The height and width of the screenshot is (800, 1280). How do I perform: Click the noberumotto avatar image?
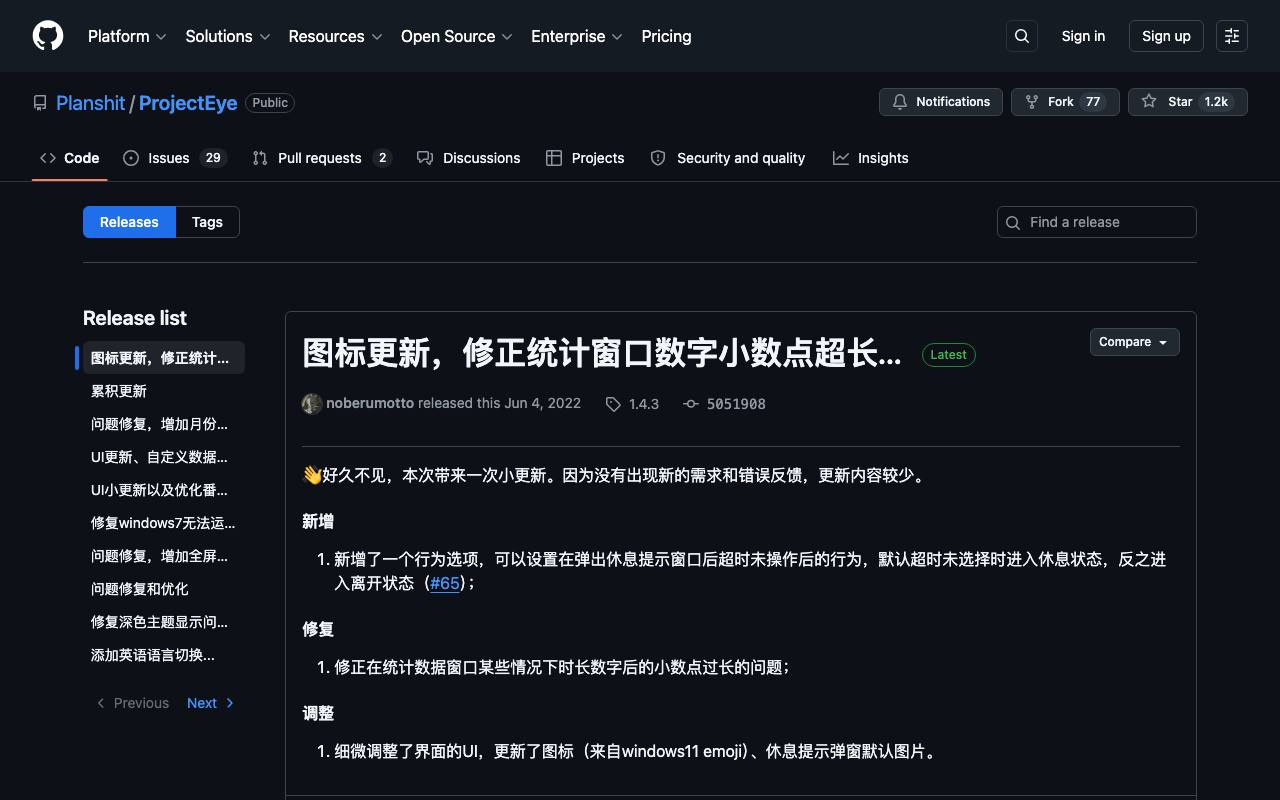312,404
